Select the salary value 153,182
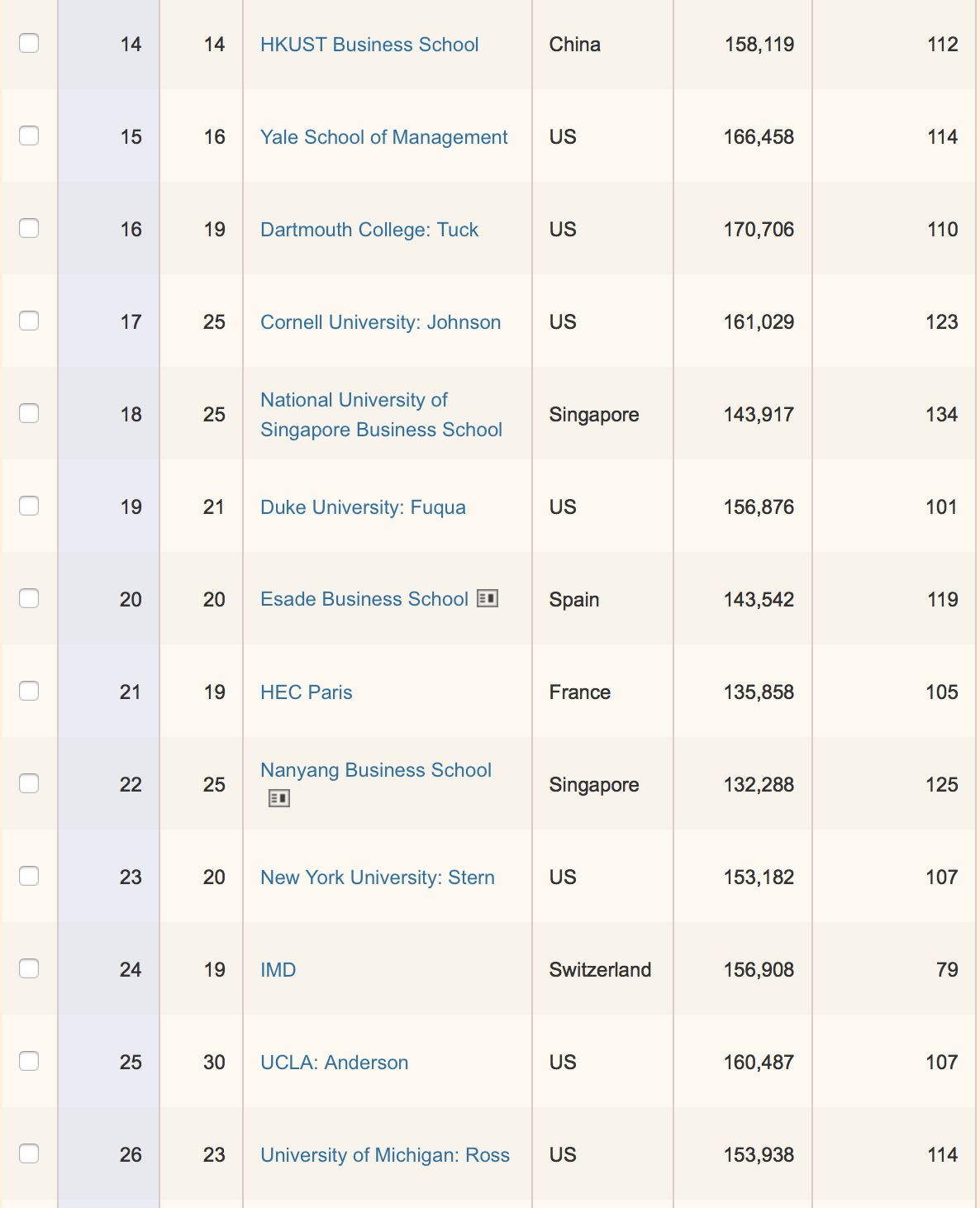This screenshot has width=980, height=1208. click(759, 877)
